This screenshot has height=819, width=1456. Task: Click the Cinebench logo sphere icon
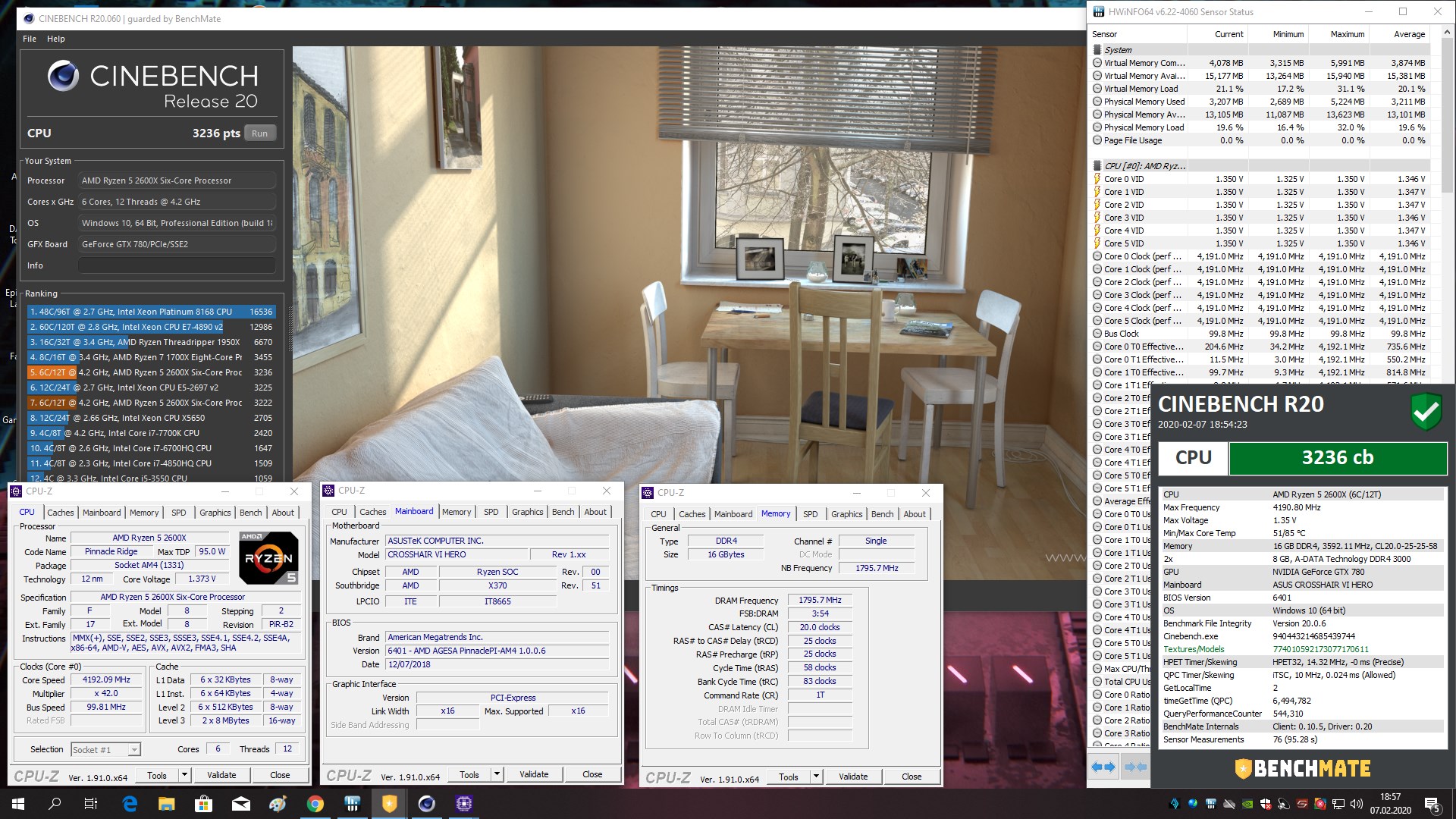click(63, 76)
